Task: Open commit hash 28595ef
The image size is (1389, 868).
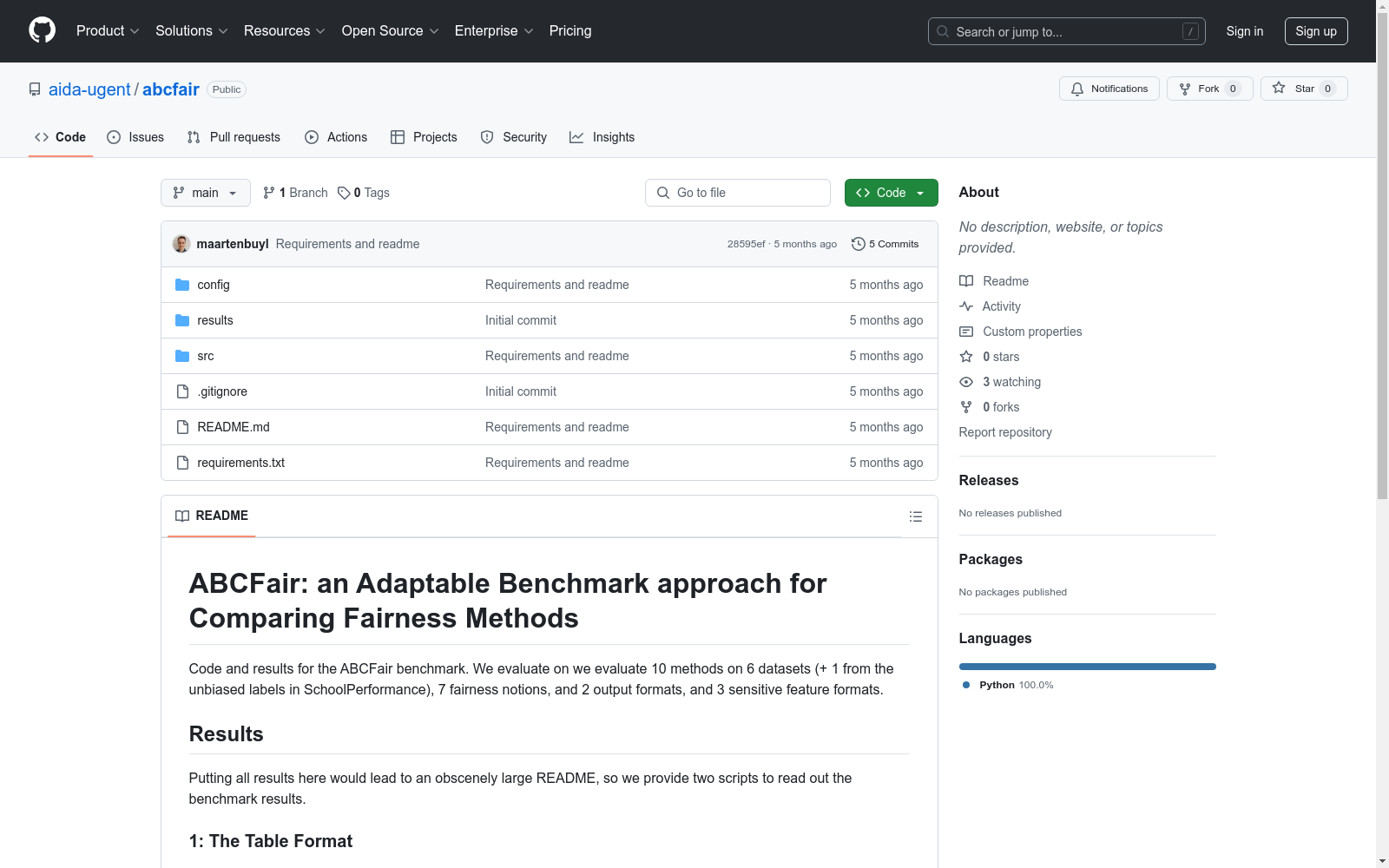Action: [747, 244]
